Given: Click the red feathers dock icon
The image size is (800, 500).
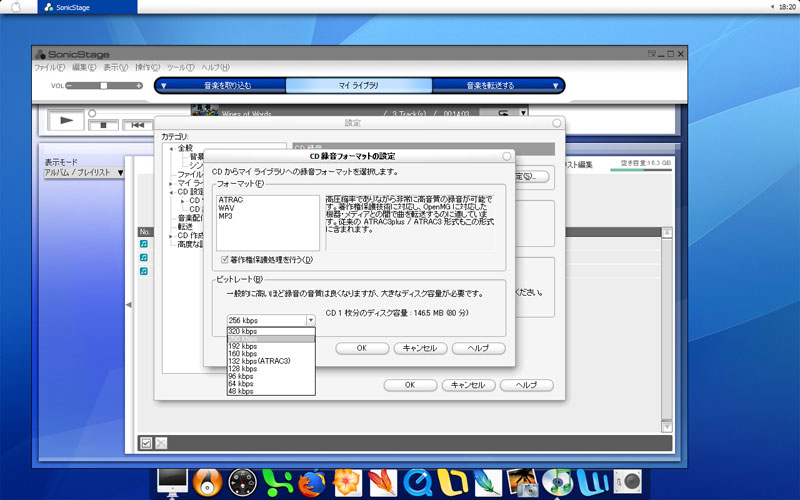Looking at the screenshot, I should (382, 483).
